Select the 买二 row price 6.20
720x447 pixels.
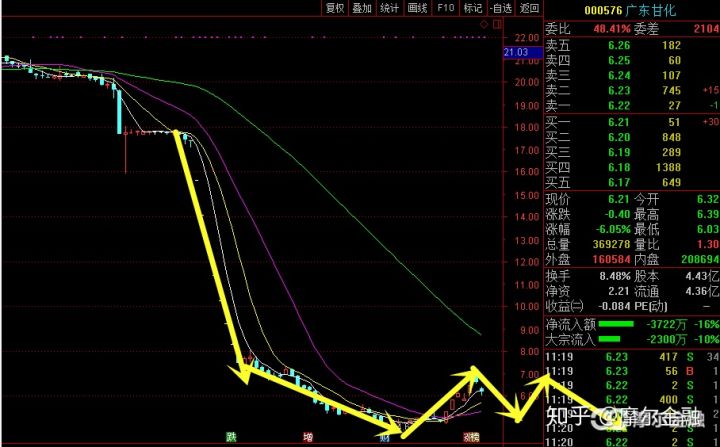(619, 137)
